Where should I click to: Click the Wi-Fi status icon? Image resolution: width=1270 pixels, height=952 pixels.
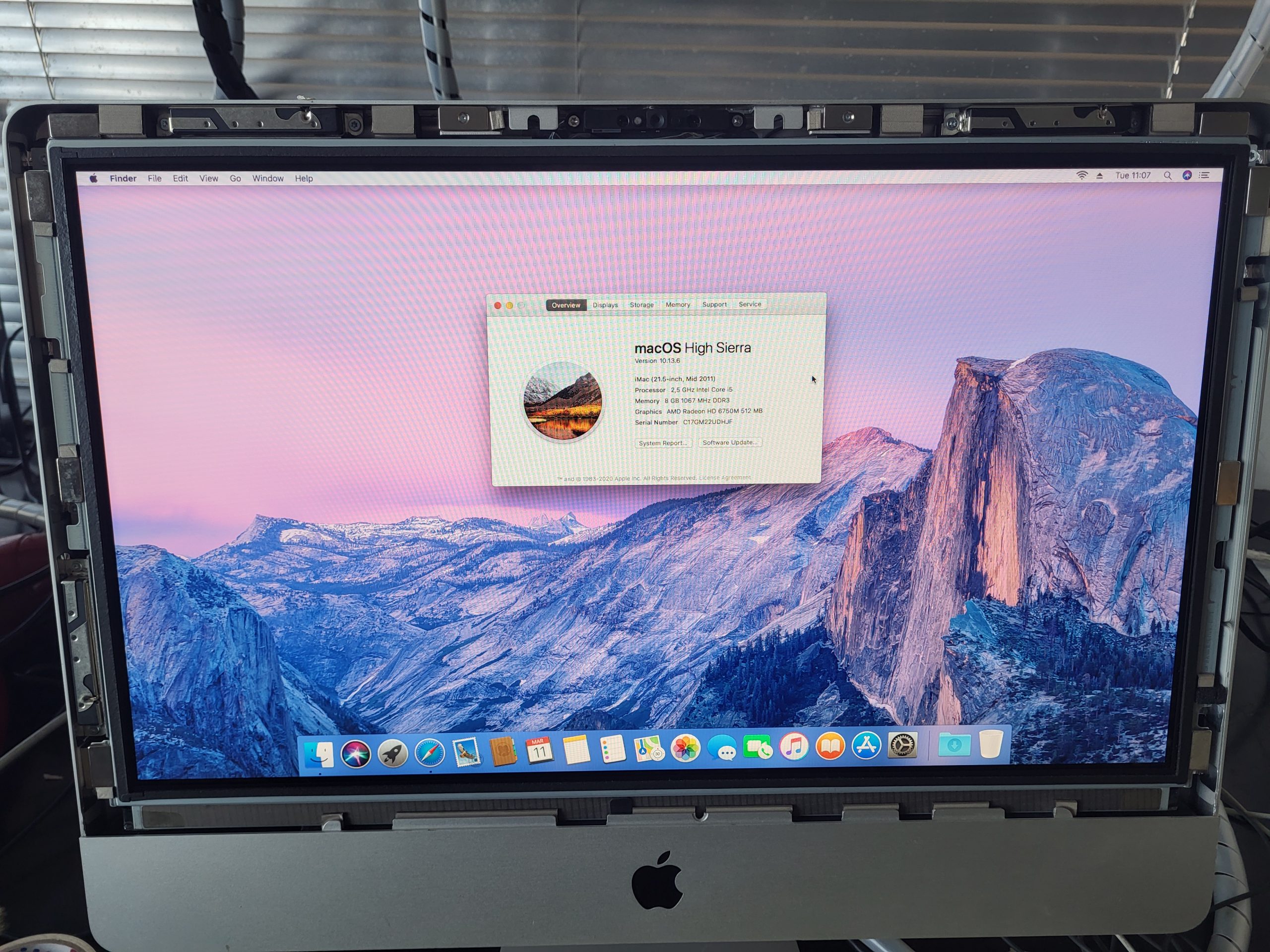(x=1081, y=176)
